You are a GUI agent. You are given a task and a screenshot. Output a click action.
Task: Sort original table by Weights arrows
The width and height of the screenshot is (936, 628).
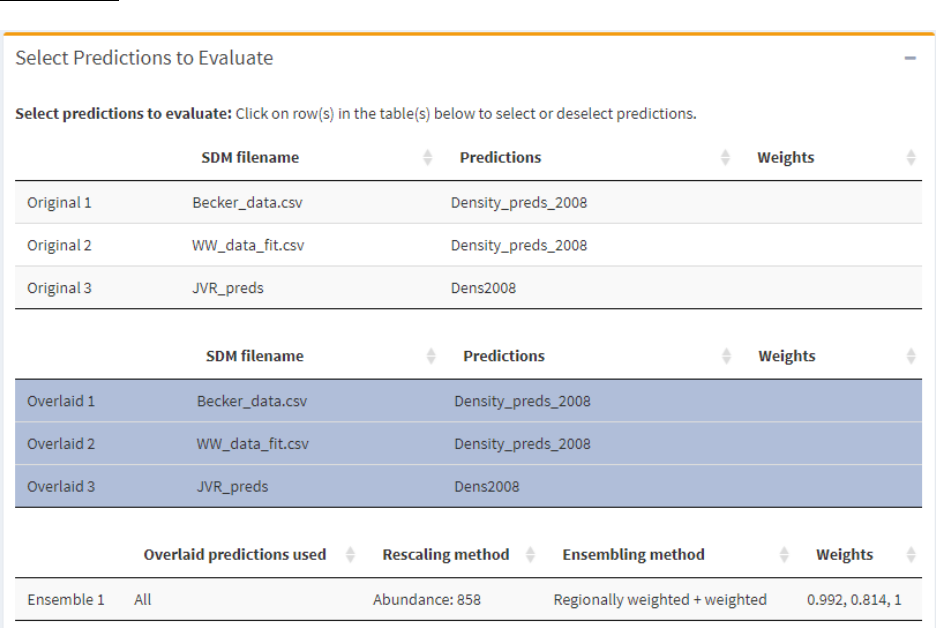(x=911, y=158)
